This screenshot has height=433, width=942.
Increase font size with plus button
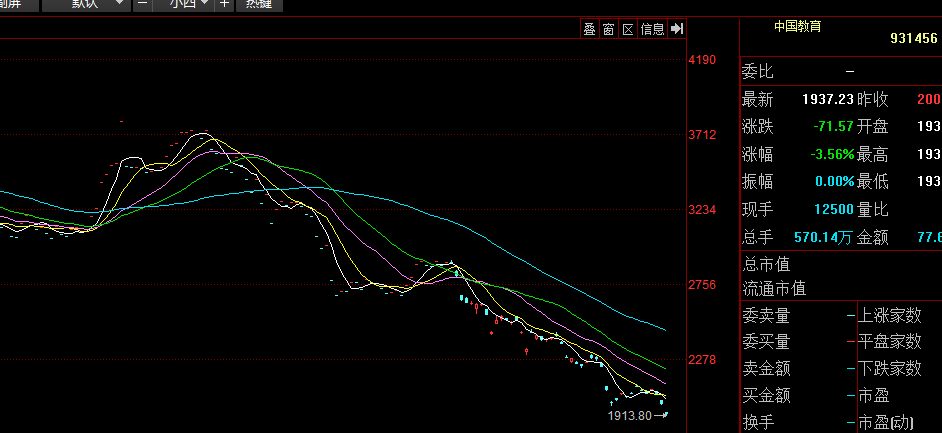point(223,4)
